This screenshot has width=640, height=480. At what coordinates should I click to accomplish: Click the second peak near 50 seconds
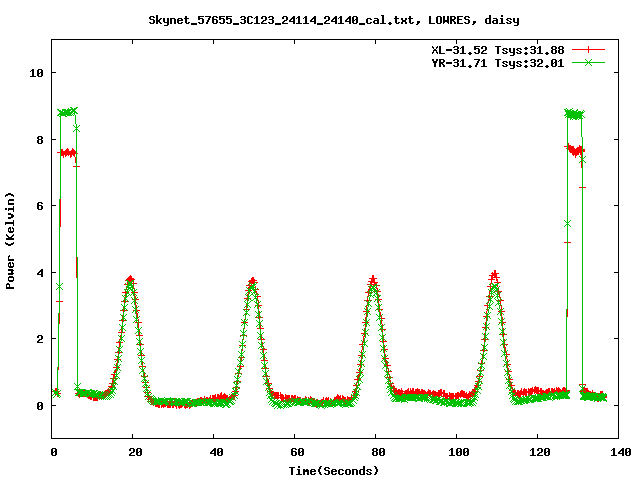252,283
